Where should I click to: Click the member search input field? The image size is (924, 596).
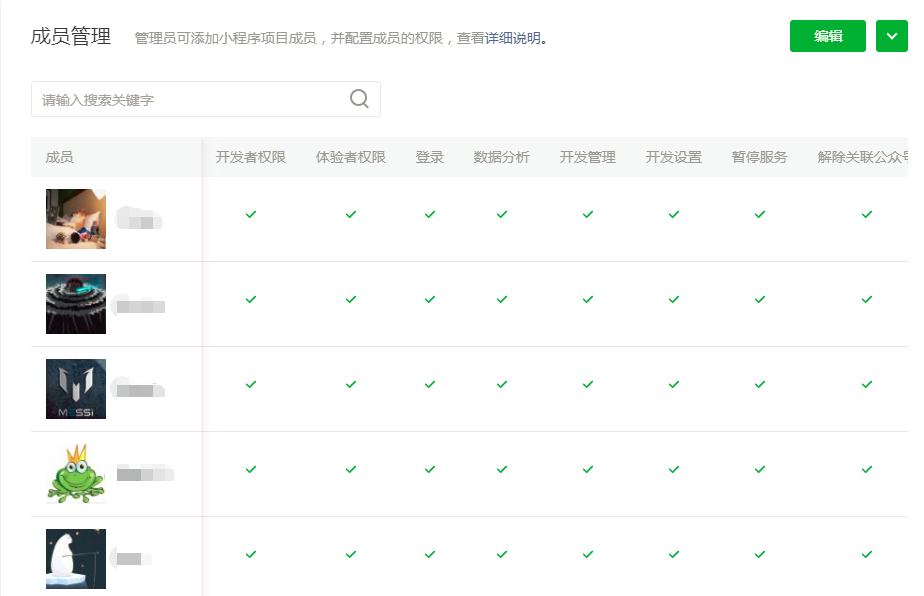tap(190, 100)
